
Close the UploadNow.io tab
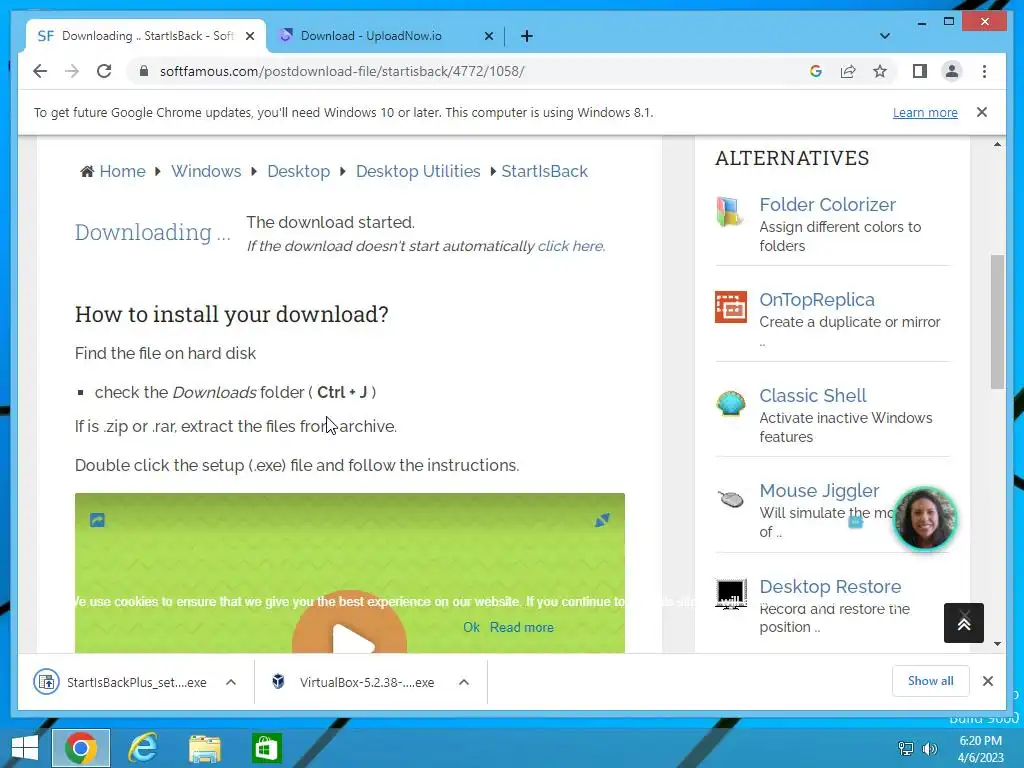(x=488, y=36)
